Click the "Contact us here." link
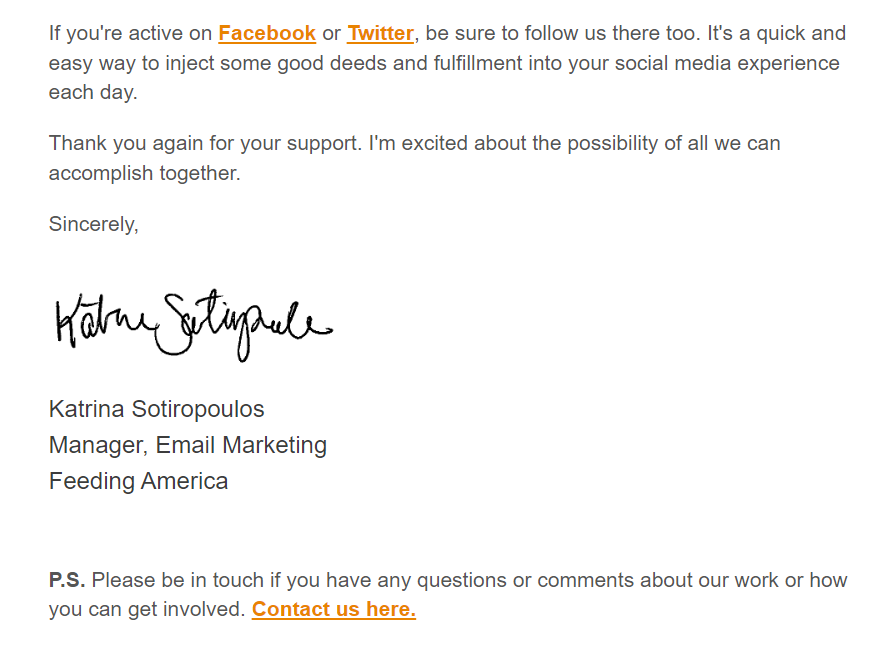Viewport: 887px width, 671px height. [333, 609]
